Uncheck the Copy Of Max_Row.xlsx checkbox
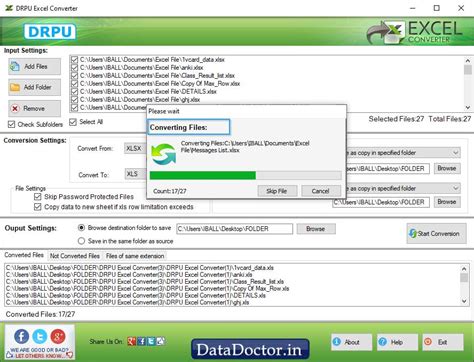Screen dimensions: 474x362 [x=74, y=84]
